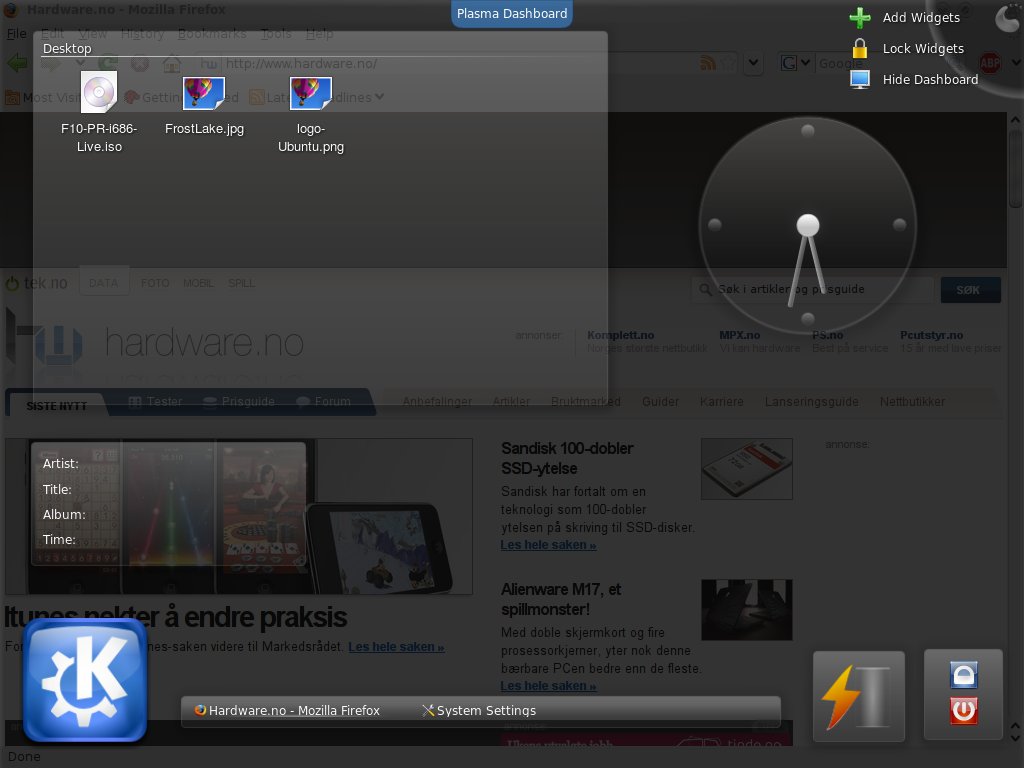Screen dimensions: 1024x768
Task: Click the Firefox reload button
Action: pos(108,63)
